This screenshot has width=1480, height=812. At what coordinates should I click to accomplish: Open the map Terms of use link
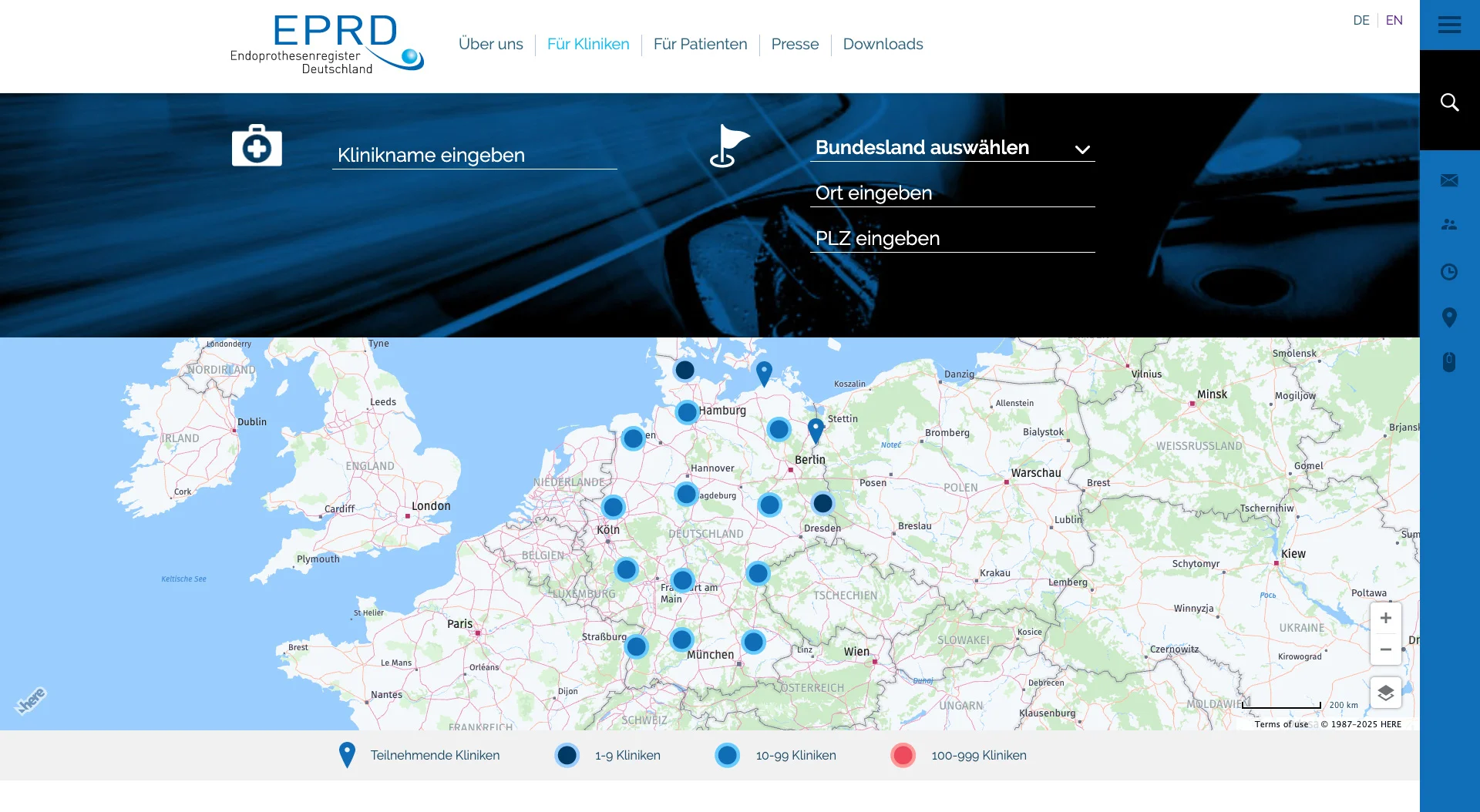[1280, 724]
